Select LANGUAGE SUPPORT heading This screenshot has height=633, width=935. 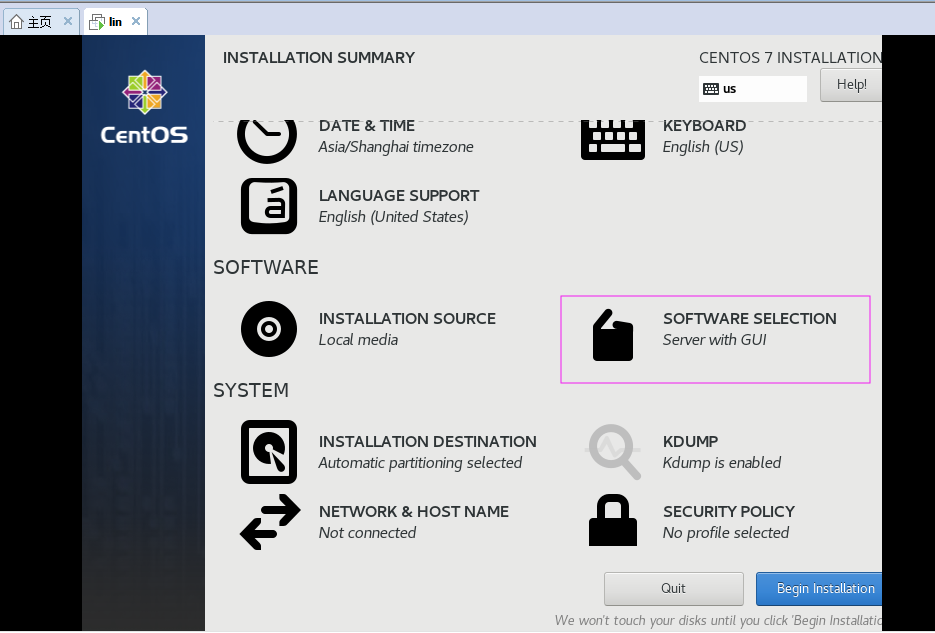coord(399,196)
